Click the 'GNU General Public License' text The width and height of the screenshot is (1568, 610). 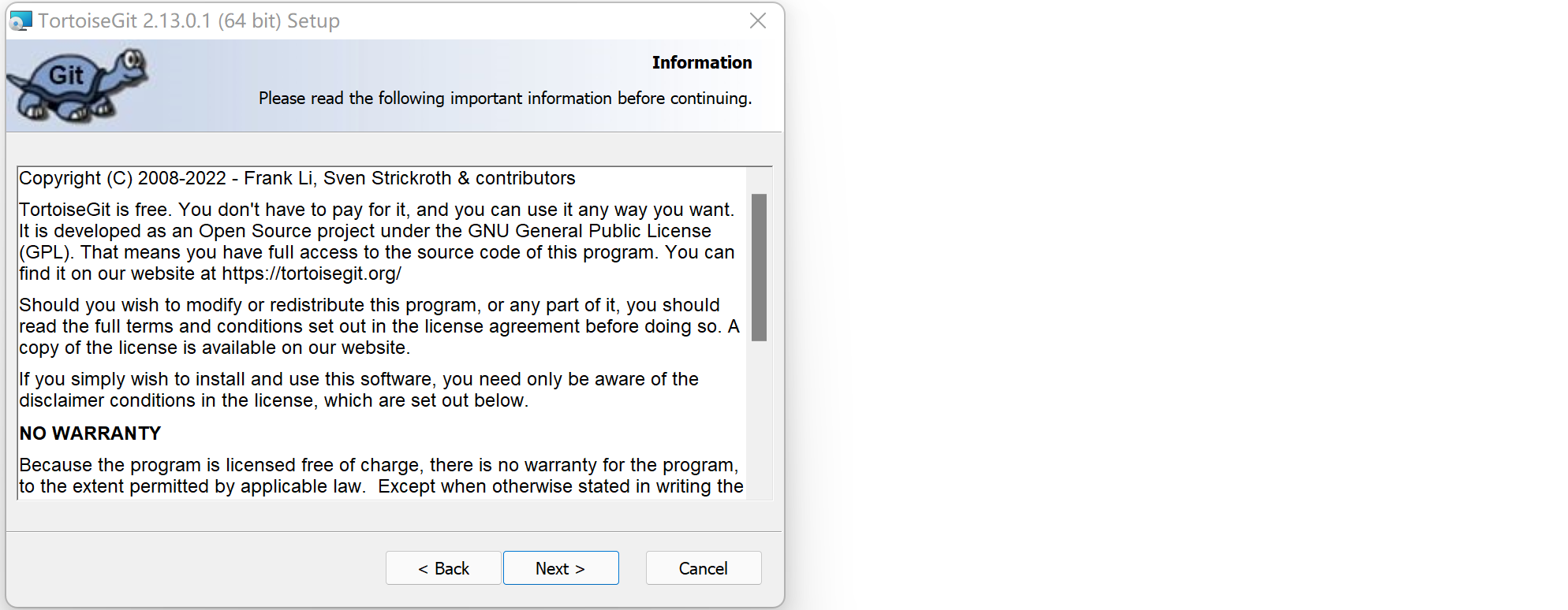[x=589, y=231]
